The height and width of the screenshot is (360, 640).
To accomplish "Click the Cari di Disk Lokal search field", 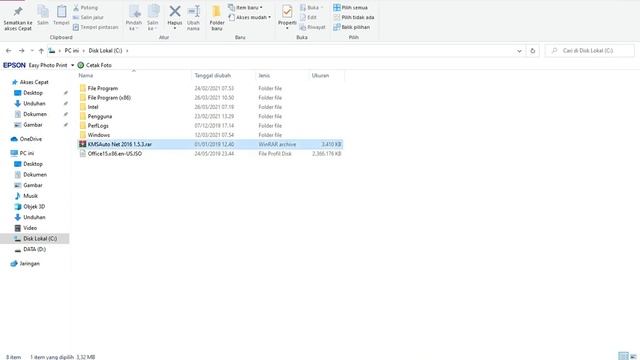I will (589, 51).
